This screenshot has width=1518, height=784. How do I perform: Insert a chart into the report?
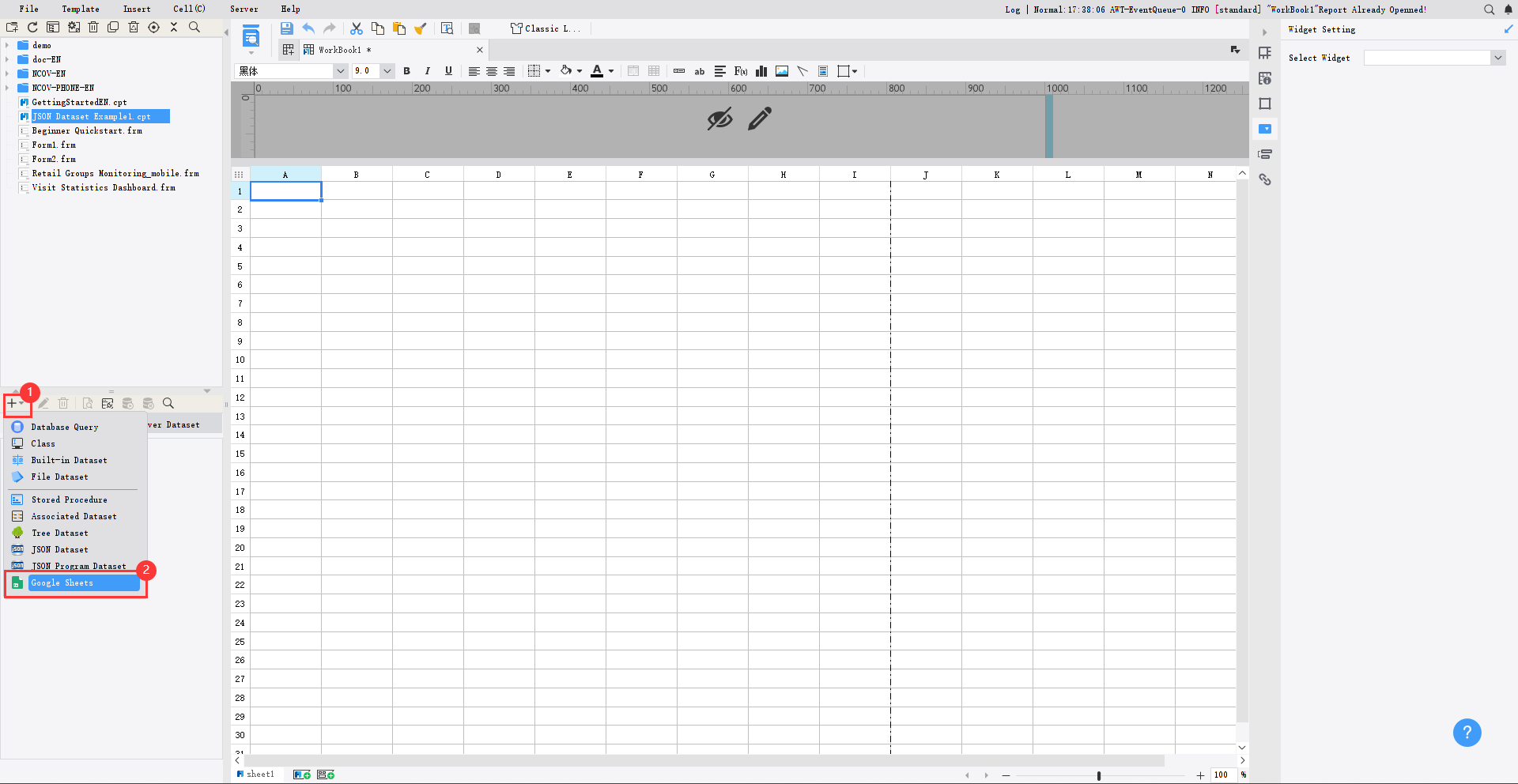click(x=761, y=71)
